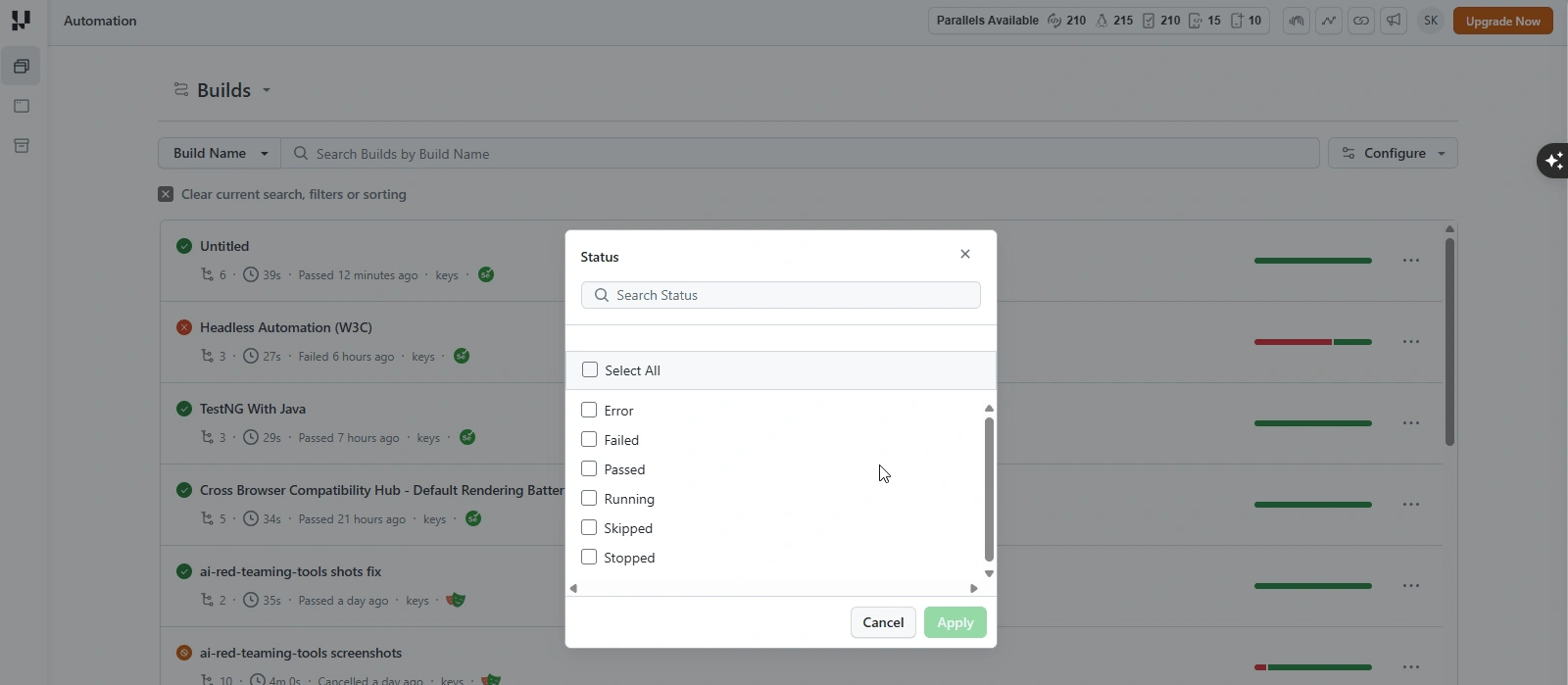Viewport: 1568px width, 685px height.
Task: Click the status list scroll-right arrow
Action: pyautogui.click(x=973, y=588)
